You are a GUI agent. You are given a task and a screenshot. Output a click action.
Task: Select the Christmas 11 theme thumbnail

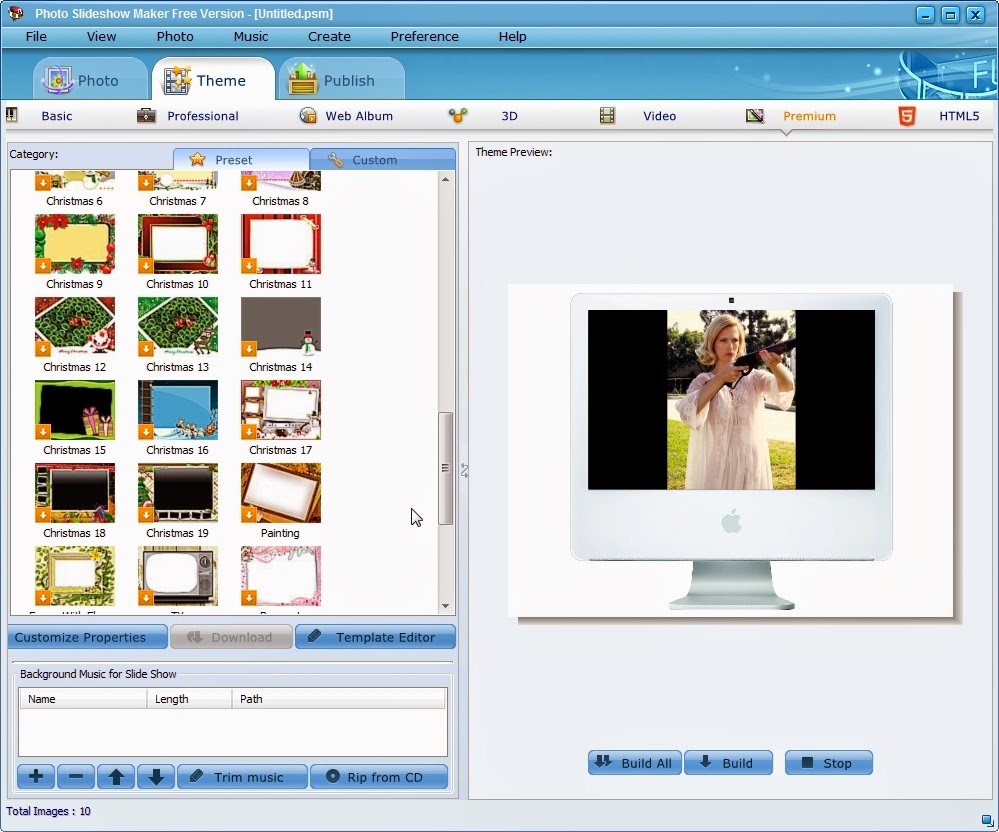coord(280,244)
